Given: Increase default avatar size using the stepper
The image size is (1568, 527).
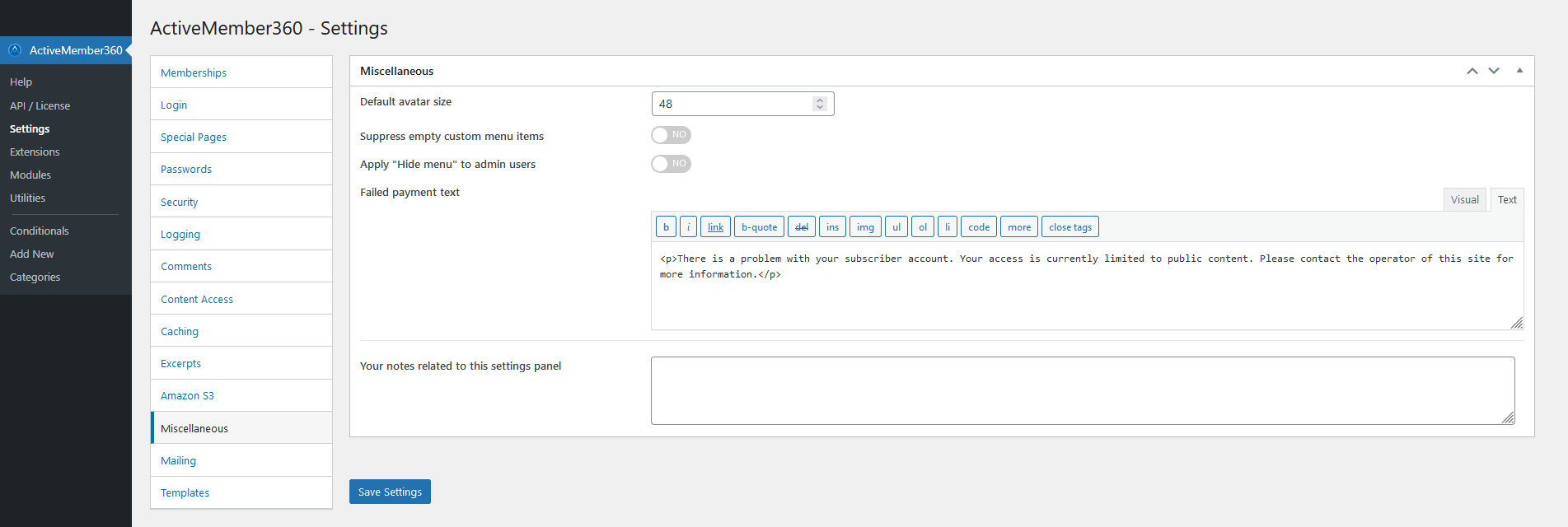Looking at the screenshot, I should (820, 100).
